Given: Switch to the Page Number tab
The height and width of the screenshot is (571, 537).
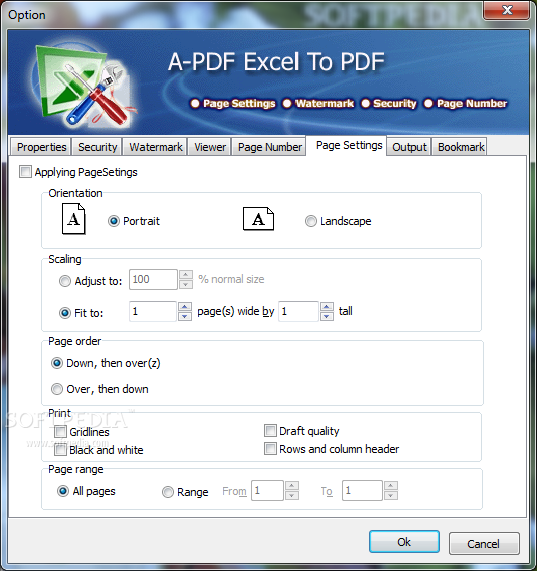Looking at the screenshot, I should (269, 147).
